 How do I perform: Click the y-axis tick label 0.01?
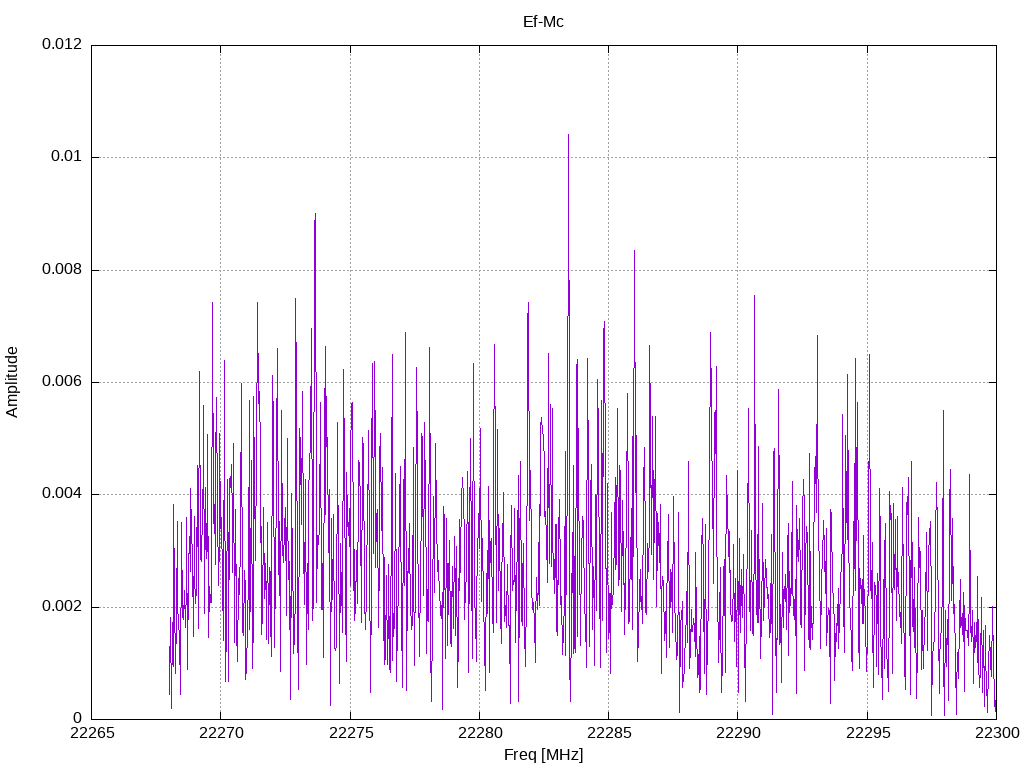click(67, 156)
